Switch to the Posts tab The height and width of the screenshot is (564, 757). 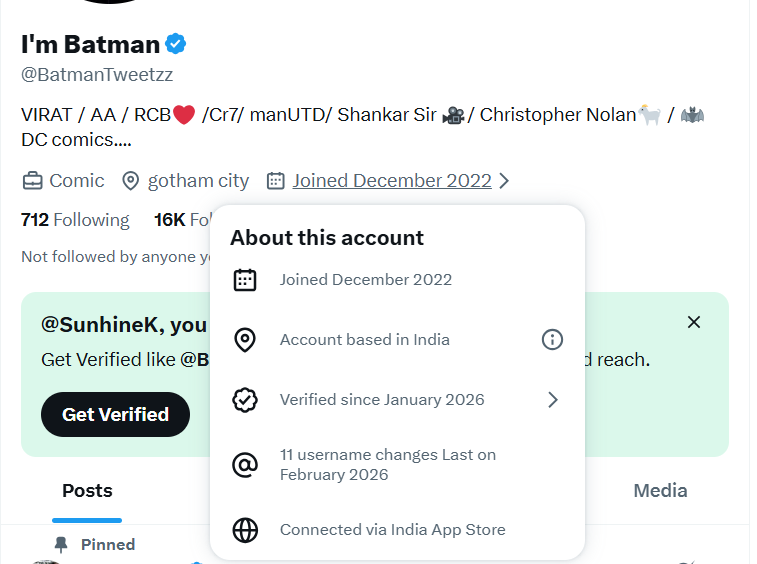[87, 491]
